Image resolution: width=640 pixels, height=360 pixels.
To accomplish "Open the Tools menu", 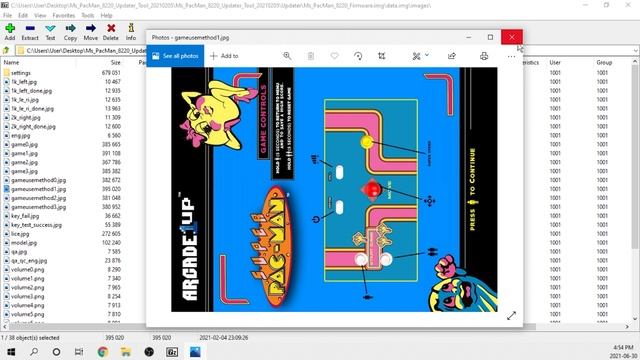I will click(87, 16).
